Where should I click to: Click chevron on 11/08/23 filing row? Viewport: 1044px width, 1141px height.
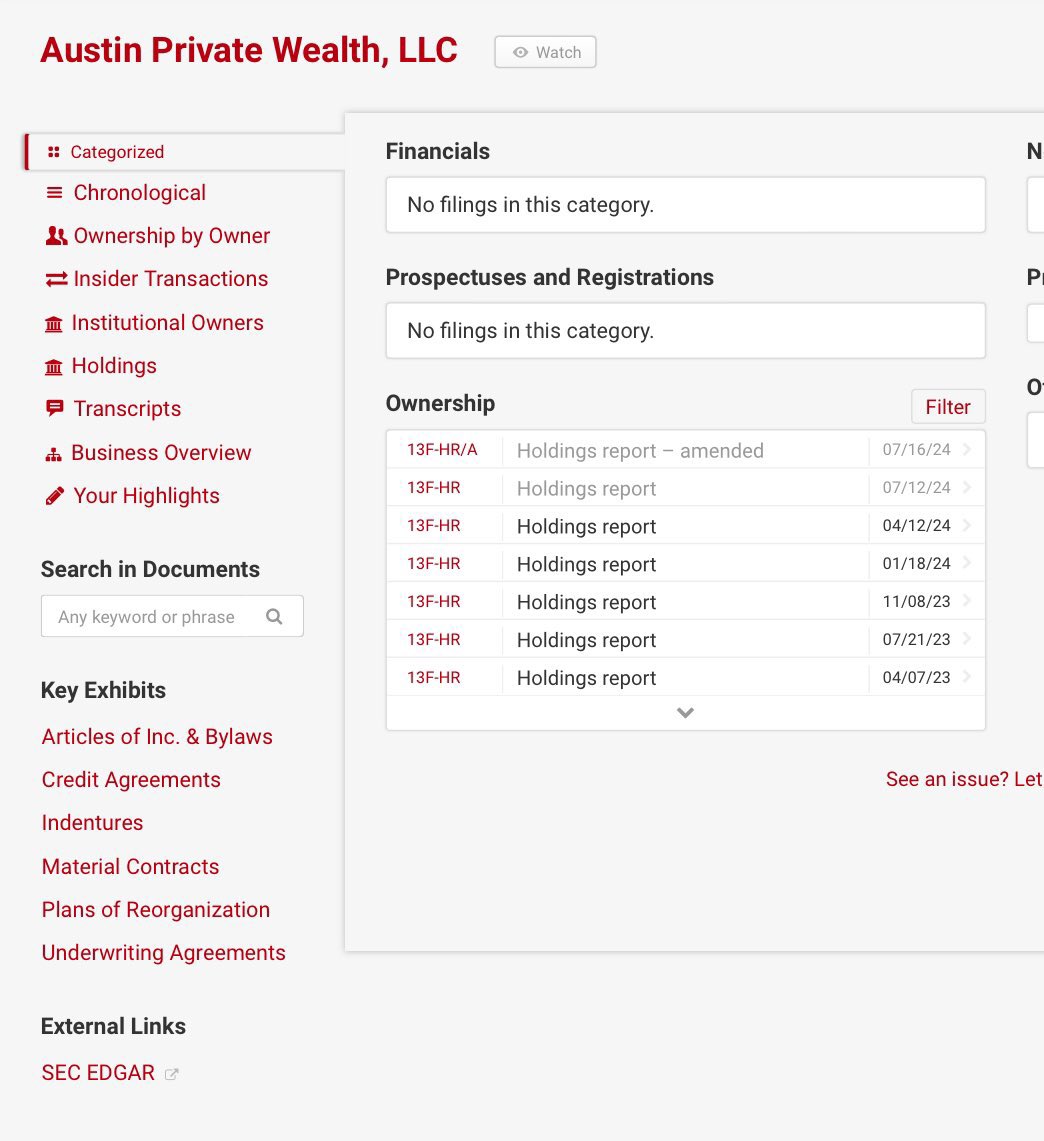[967, 601]
